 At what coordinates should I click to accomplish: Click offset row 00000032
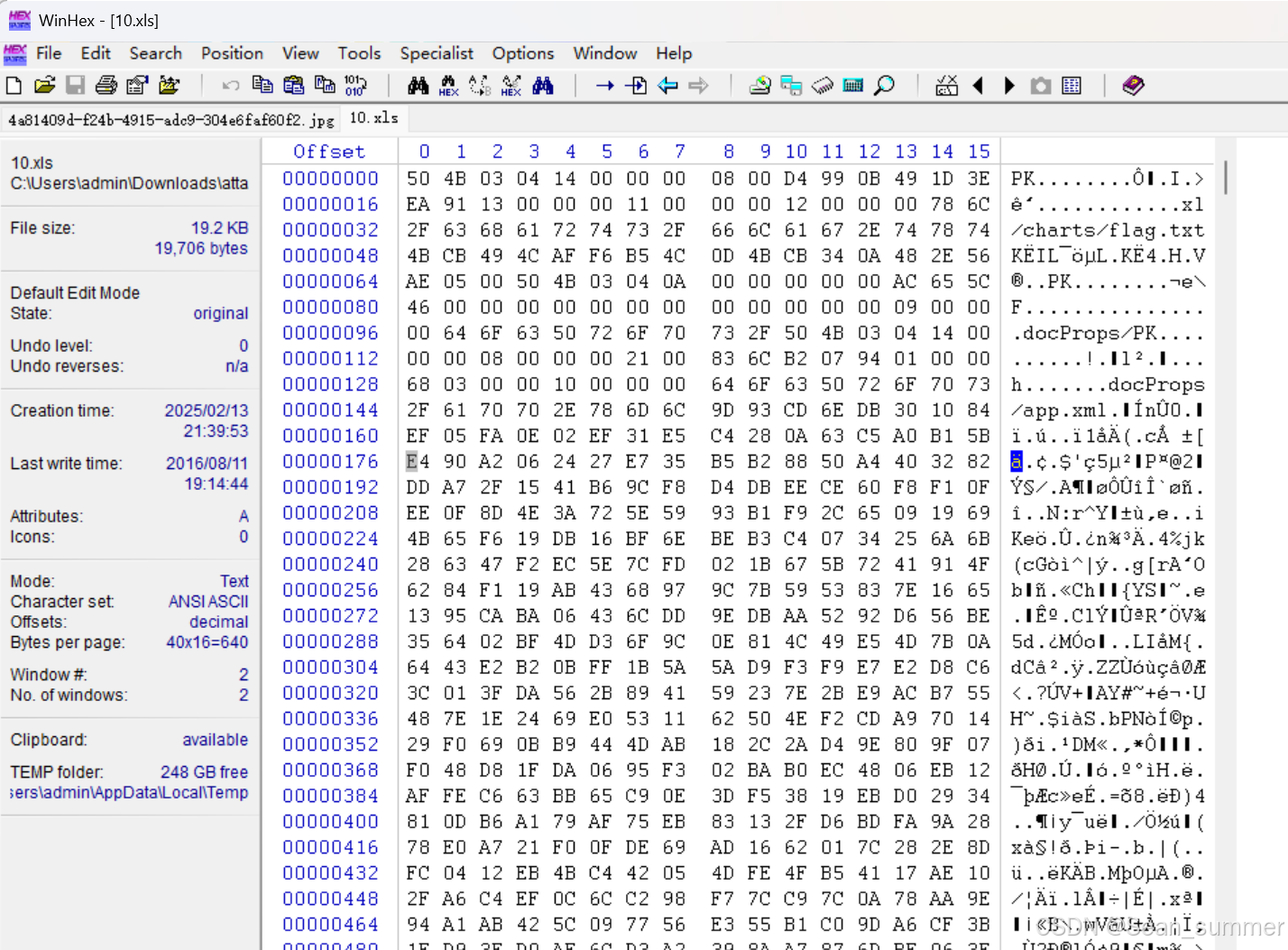(330, 230)
